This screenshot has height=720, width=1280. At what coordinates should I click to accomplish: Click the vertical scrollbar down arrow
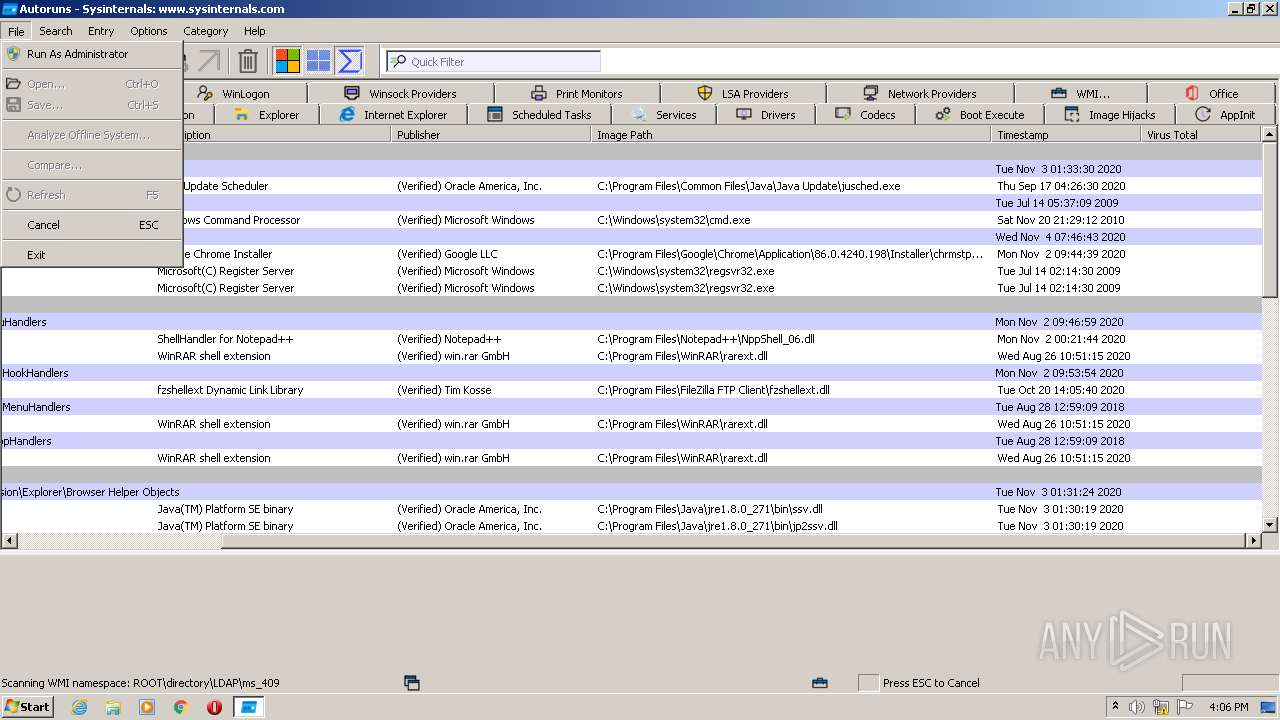pos(1270,524)
